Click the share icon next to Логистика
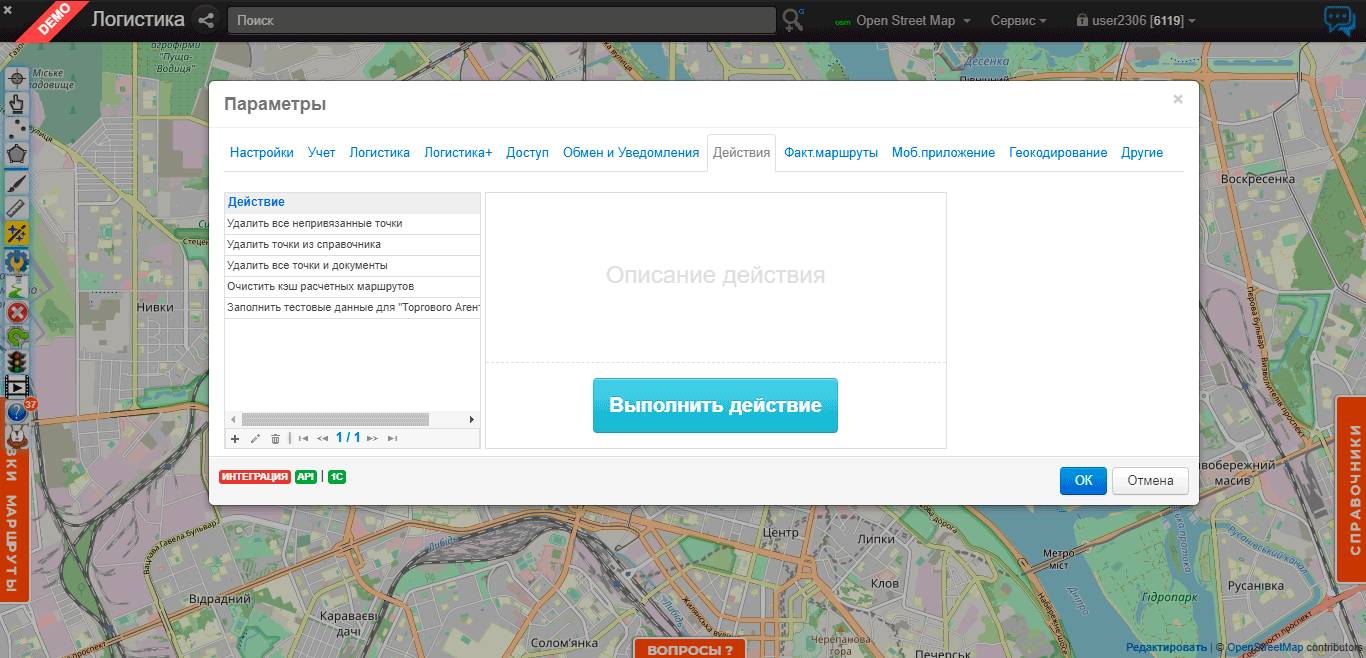 pos(206,20)
